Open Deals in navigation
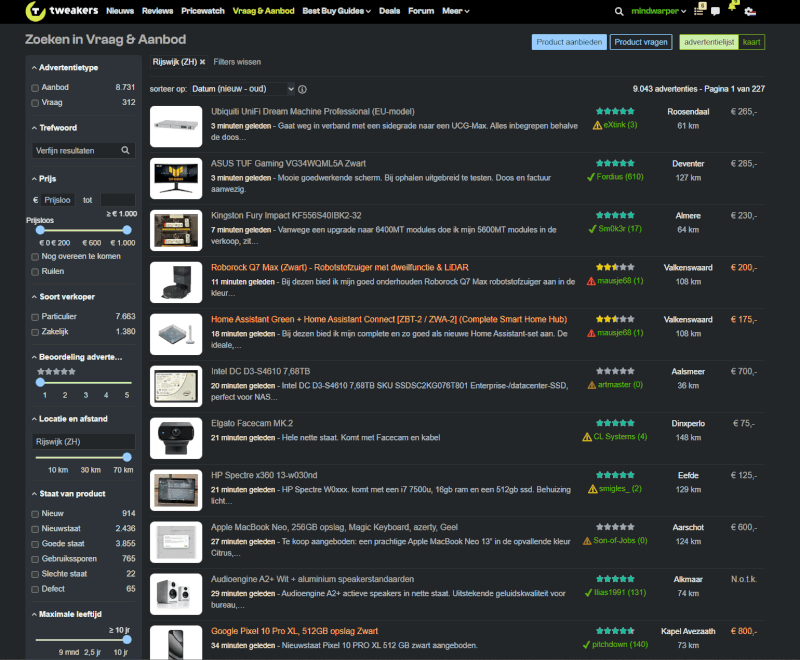This screenshot has height=660, width=800. tap(389, 11)
